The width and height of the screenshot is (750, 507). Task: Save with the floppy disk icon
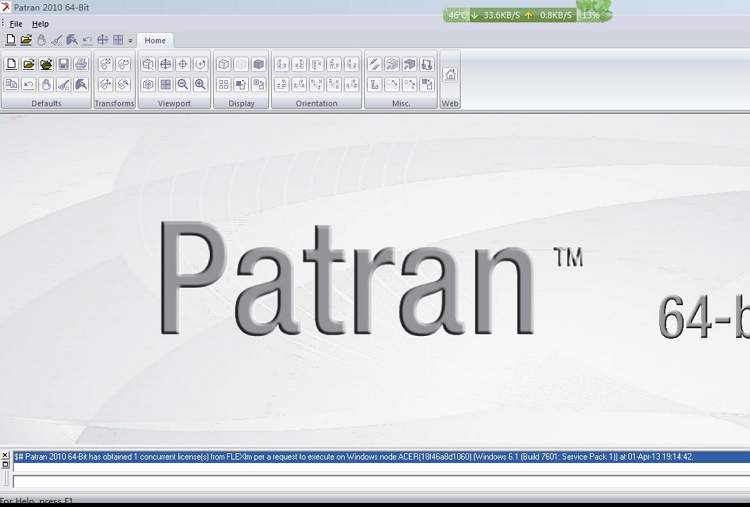coord(63,64)
